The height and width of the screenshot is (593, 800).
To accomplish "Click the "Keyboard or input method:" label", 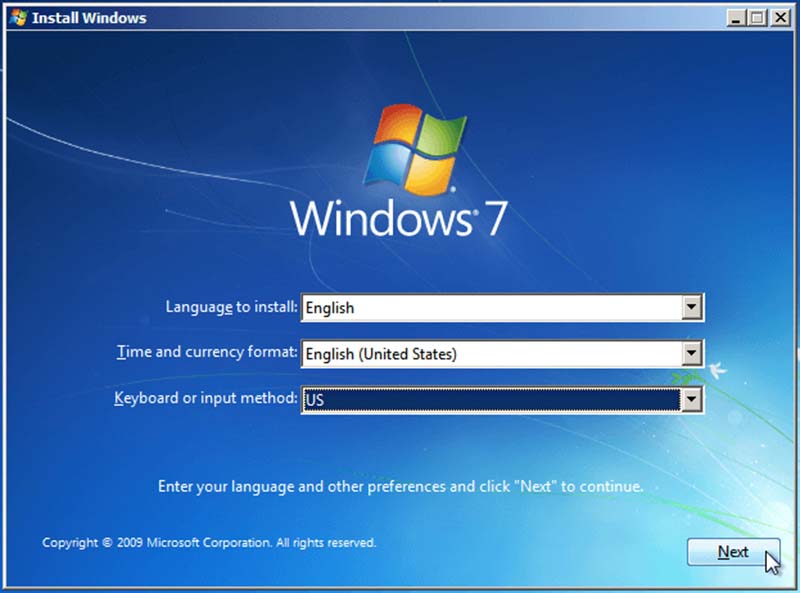I will click(205, 398).
